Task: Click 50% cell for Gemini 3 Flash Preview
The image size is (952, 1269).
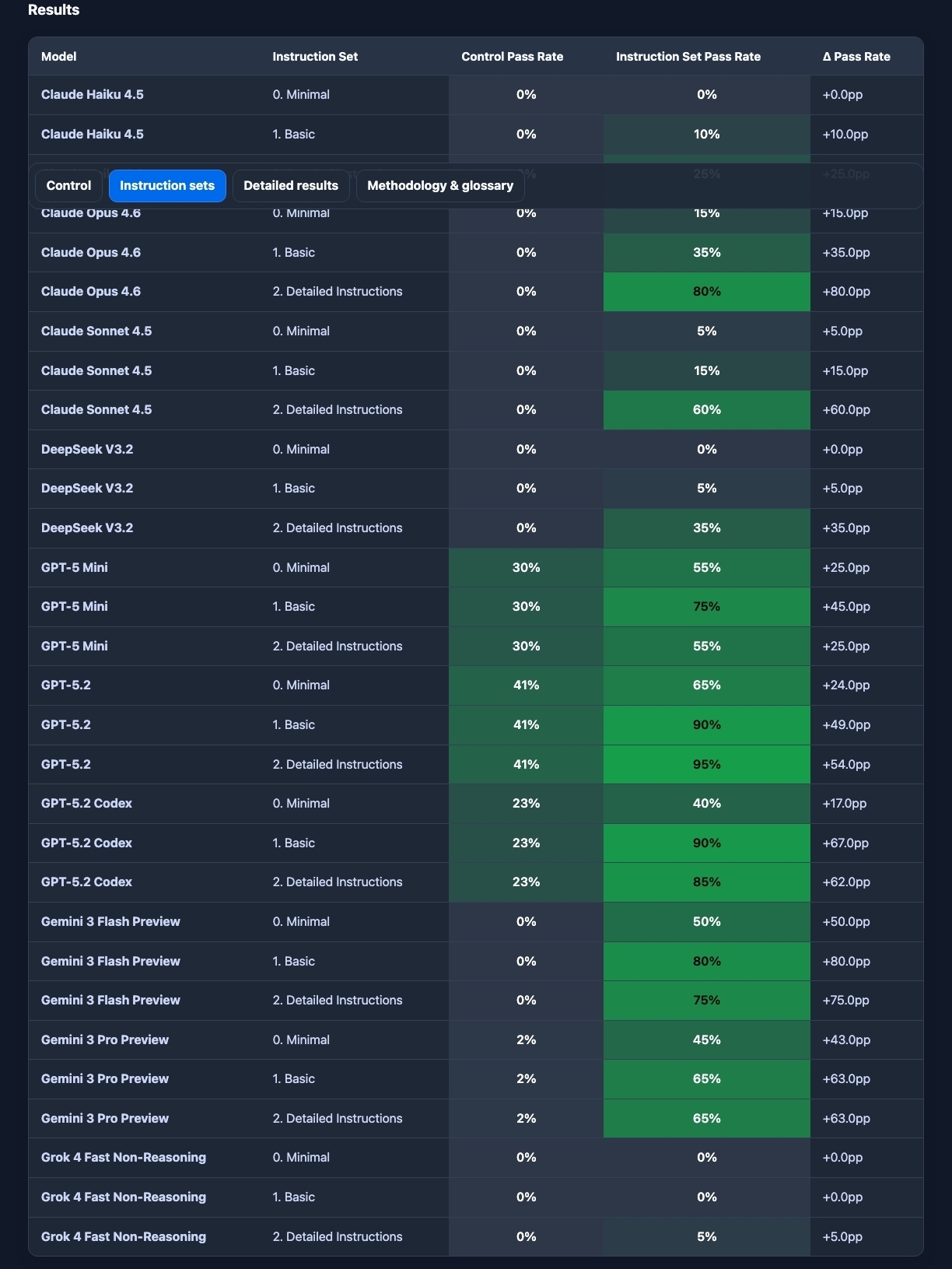Action: 706,922
